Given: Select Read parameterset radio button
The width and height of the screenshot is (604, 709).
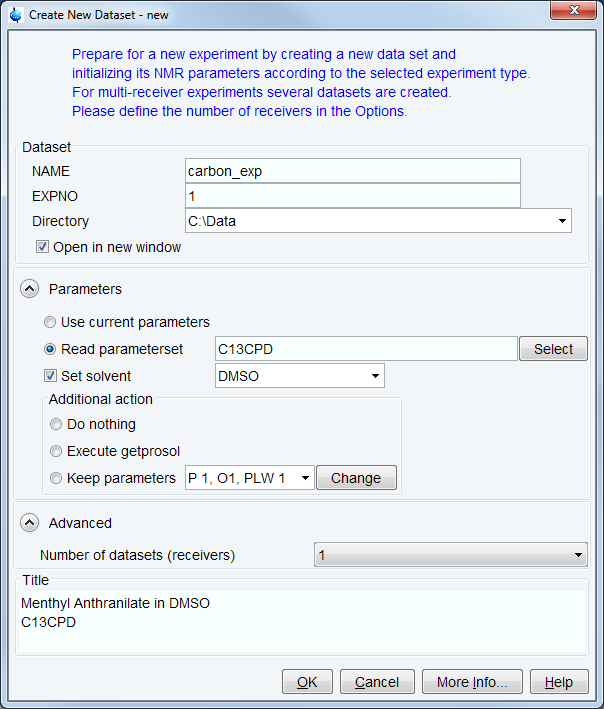Looking at the screenshot, I should [50, 349].
